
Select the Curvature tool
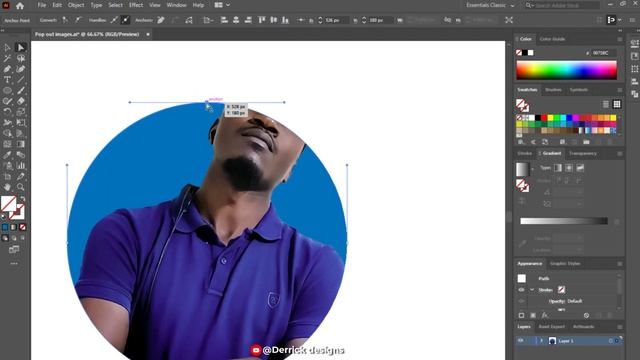point(21,69)
